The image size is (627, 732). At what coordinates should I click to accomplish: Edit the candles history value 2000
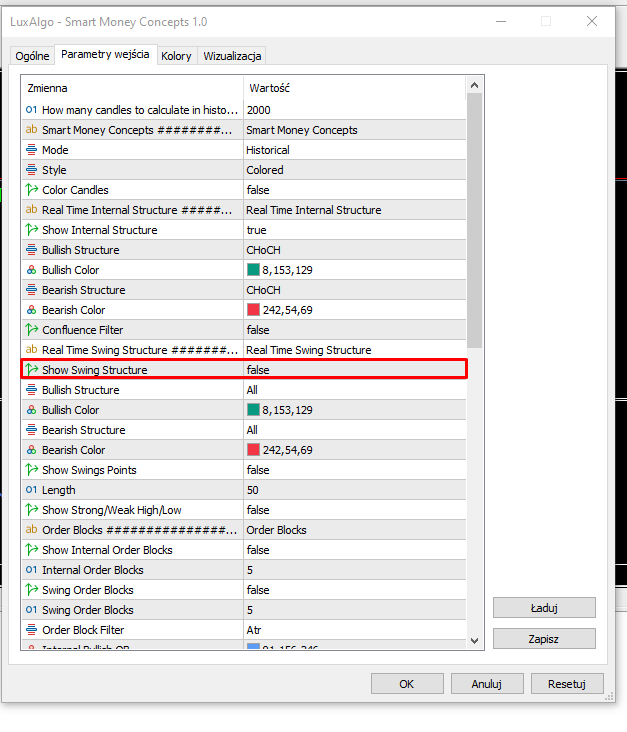[x=355, y=110]
